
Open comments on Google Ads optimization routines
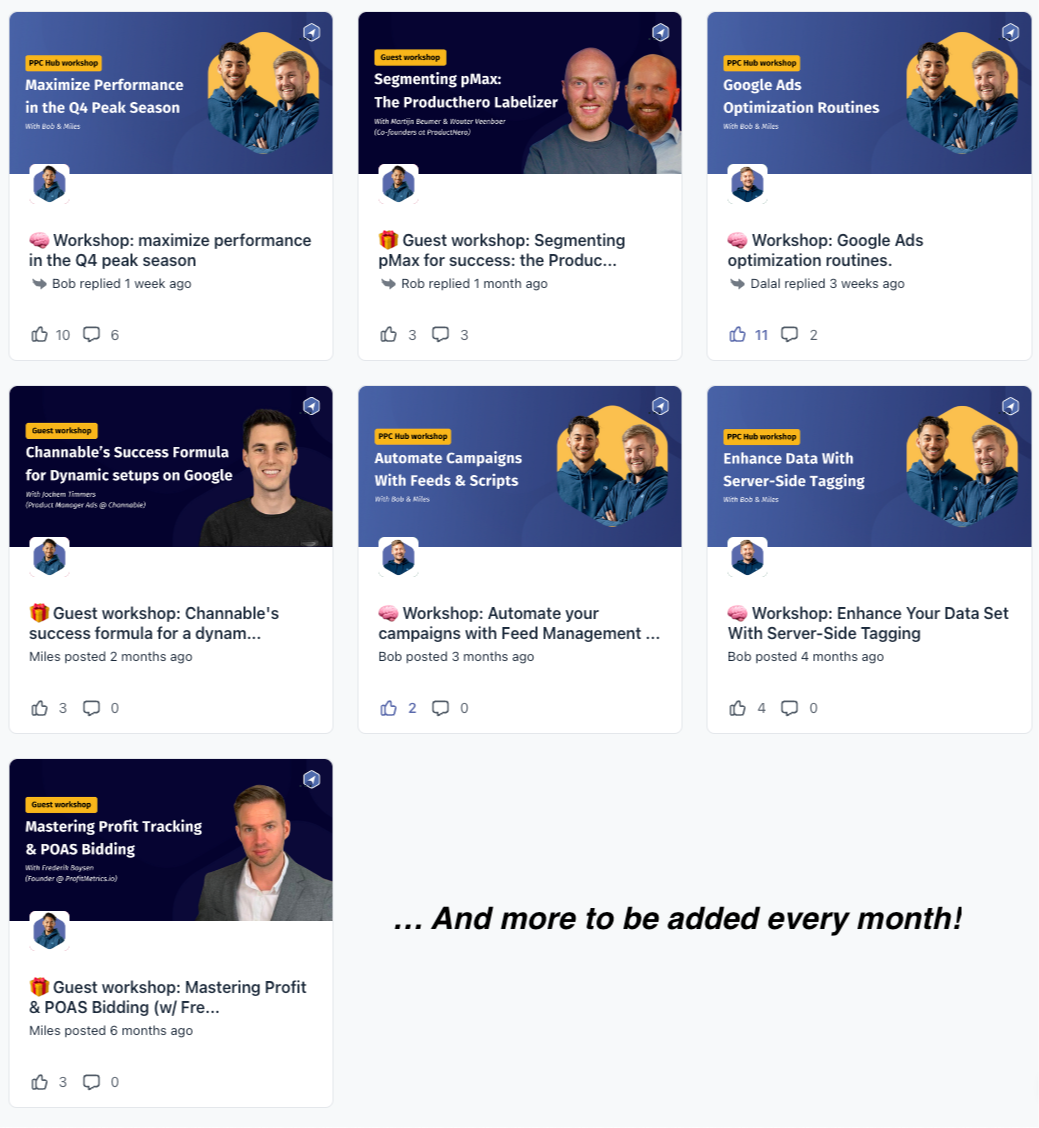(789, 335)
